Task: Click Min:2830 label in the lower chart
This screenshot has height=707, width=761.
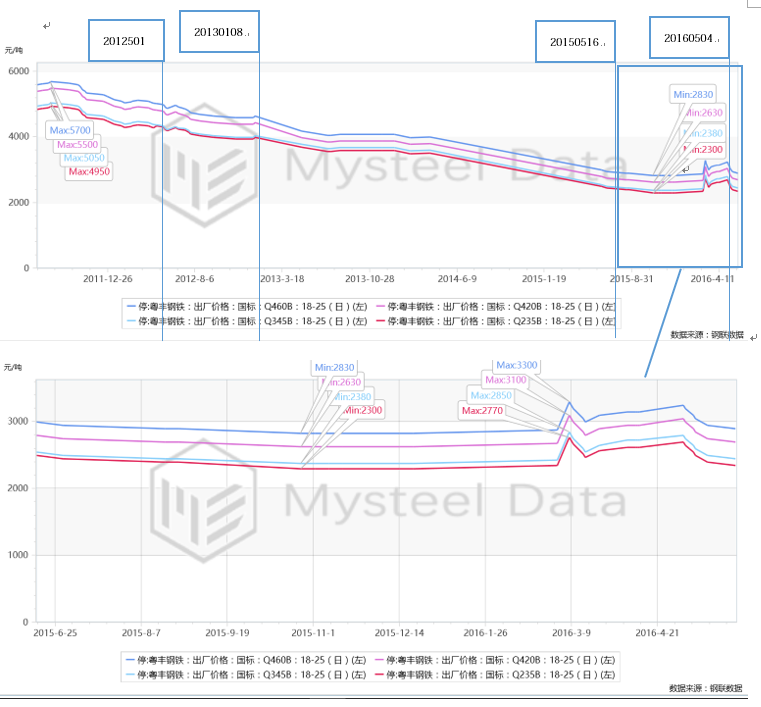Action: click(x=335, y=368)
